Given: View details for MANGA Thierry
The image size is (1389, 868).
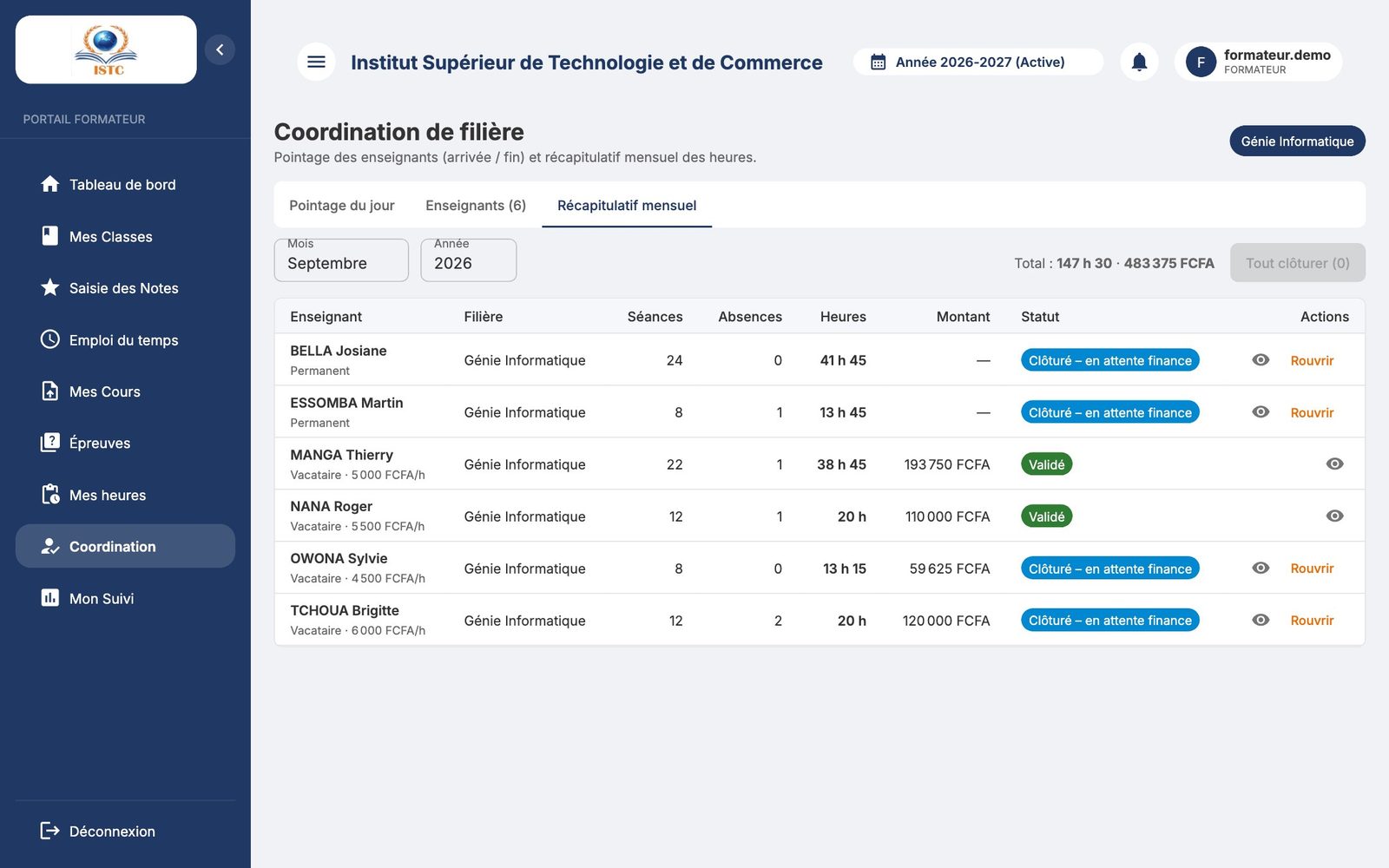Looking at the screenshot, I should click(x=1335, y=464).
